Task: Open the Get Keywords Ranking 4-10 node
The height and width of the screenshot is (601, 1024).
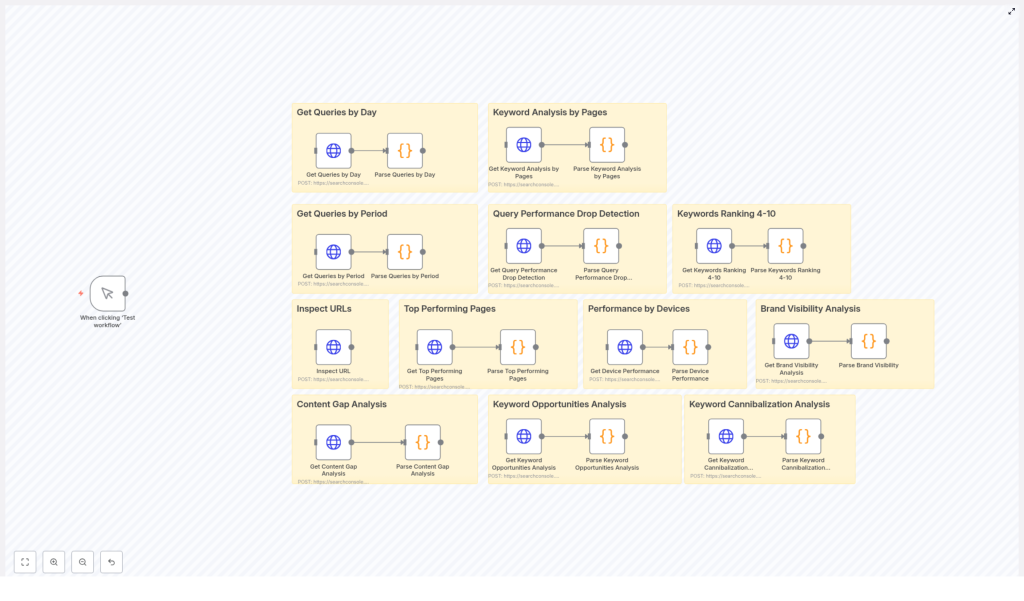Action: (x=713, y=244)
